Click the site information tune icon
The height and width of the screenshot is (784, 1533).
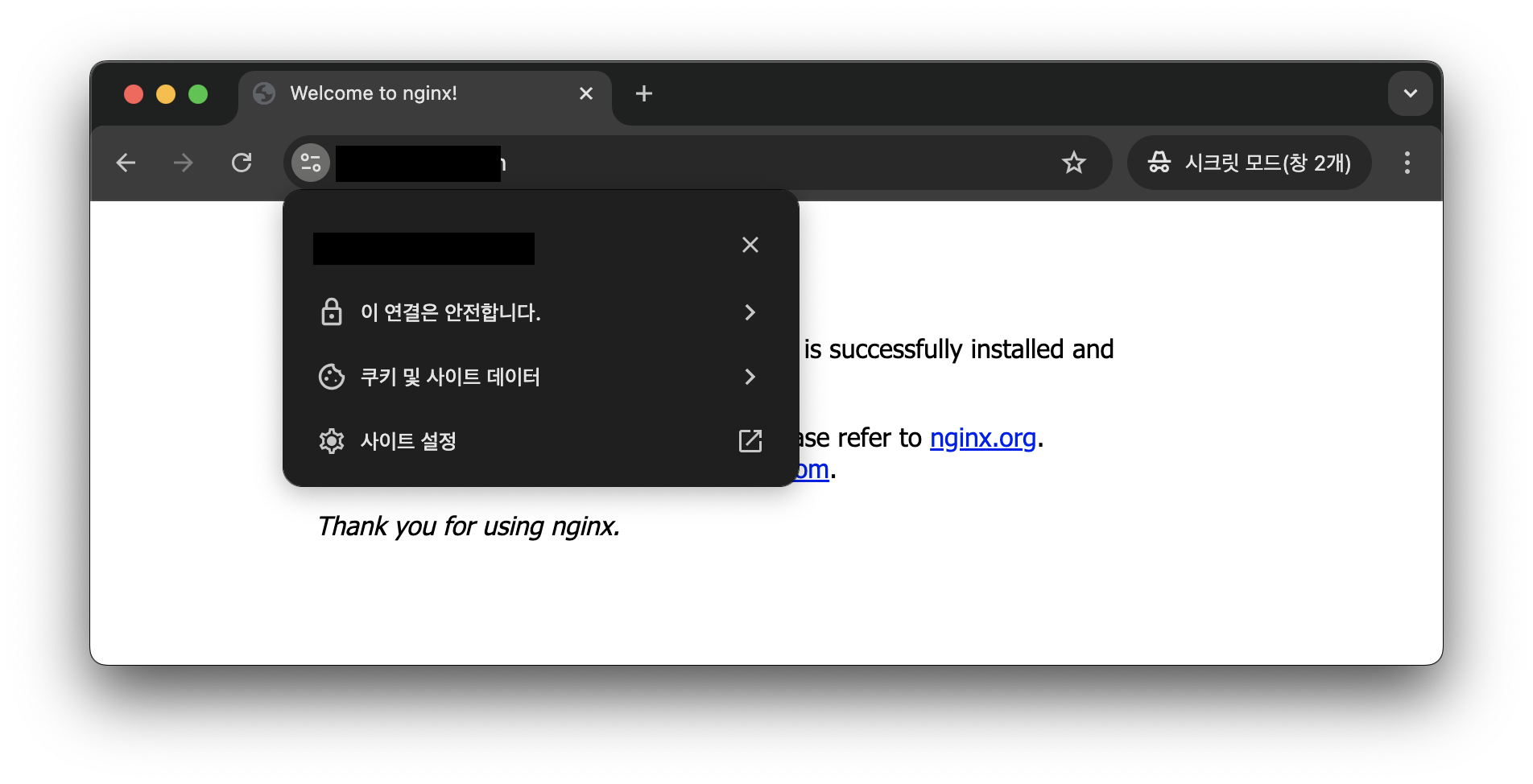(311, 163)
